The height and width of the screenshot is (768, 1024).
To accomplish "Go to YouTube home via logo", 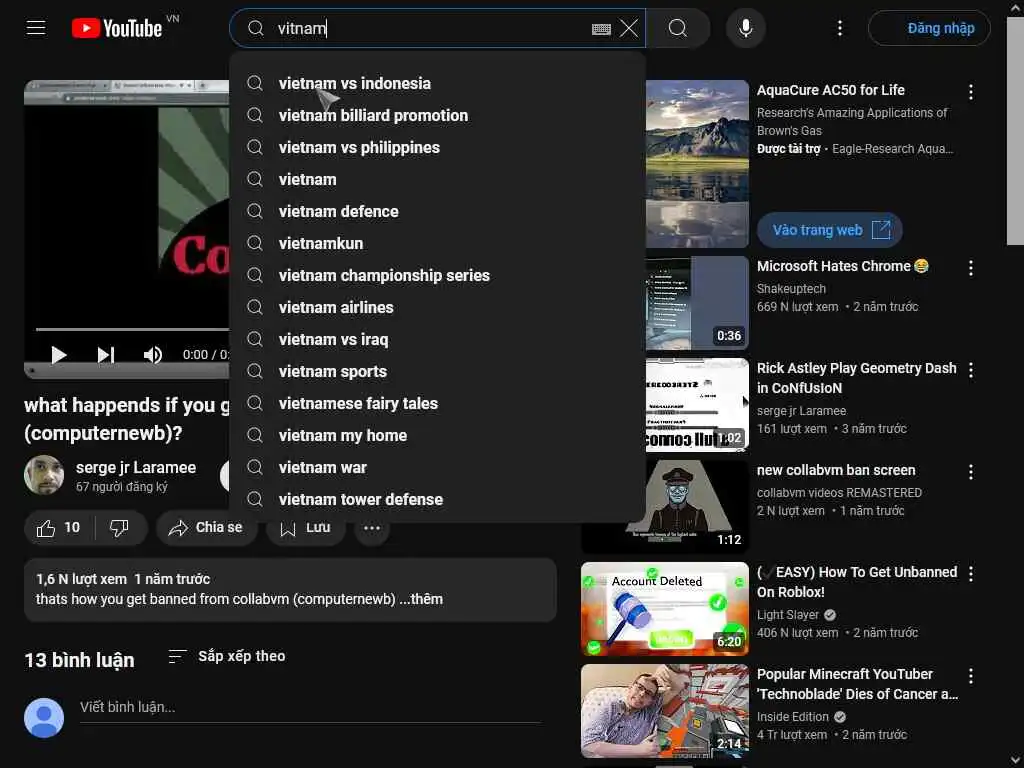I will 118,28.
